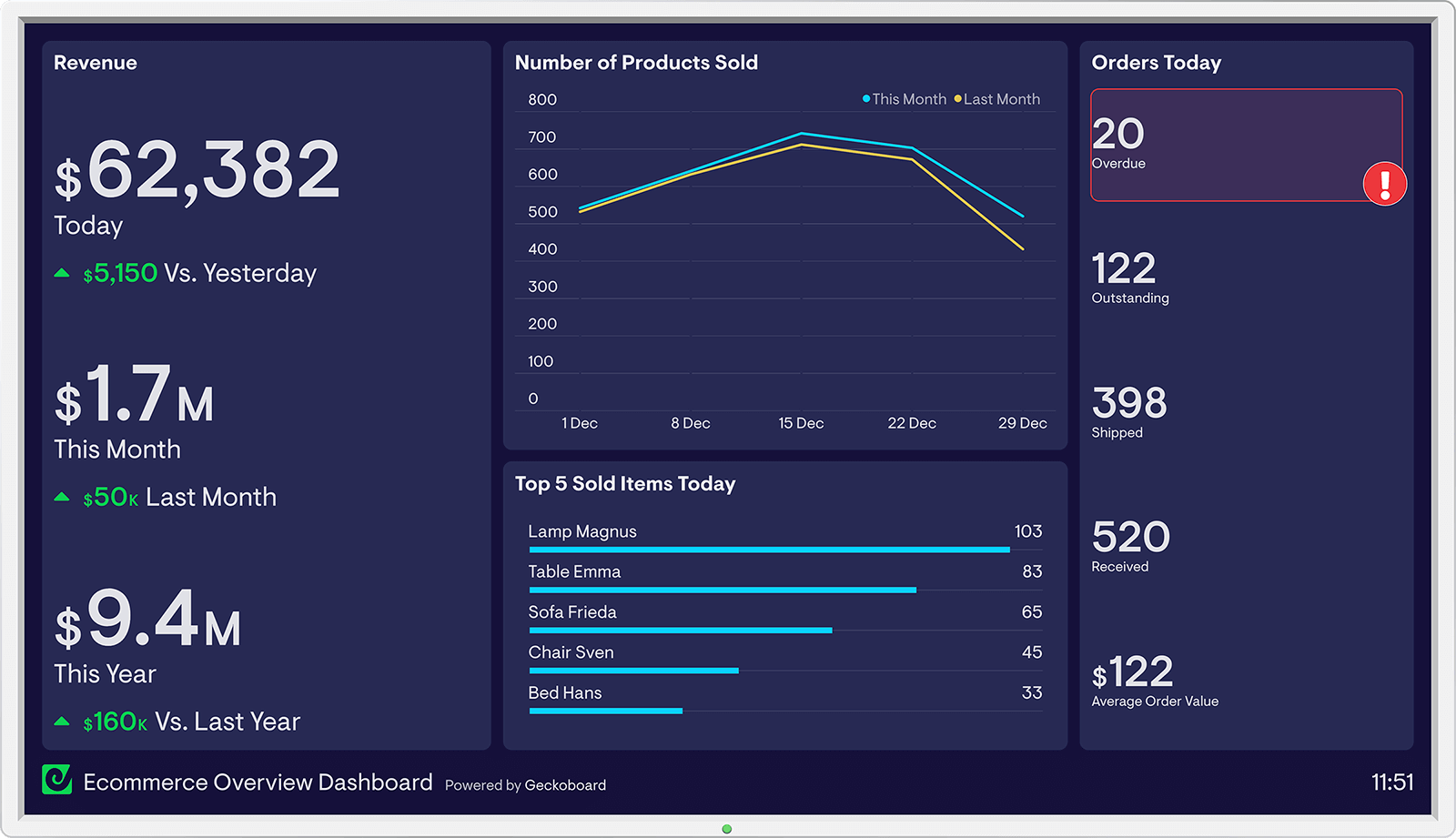This screenshot has height=838, width=1456.
Task: Click the exclamation badge on the Orders panel
Action: click(x=1384, y=184)
